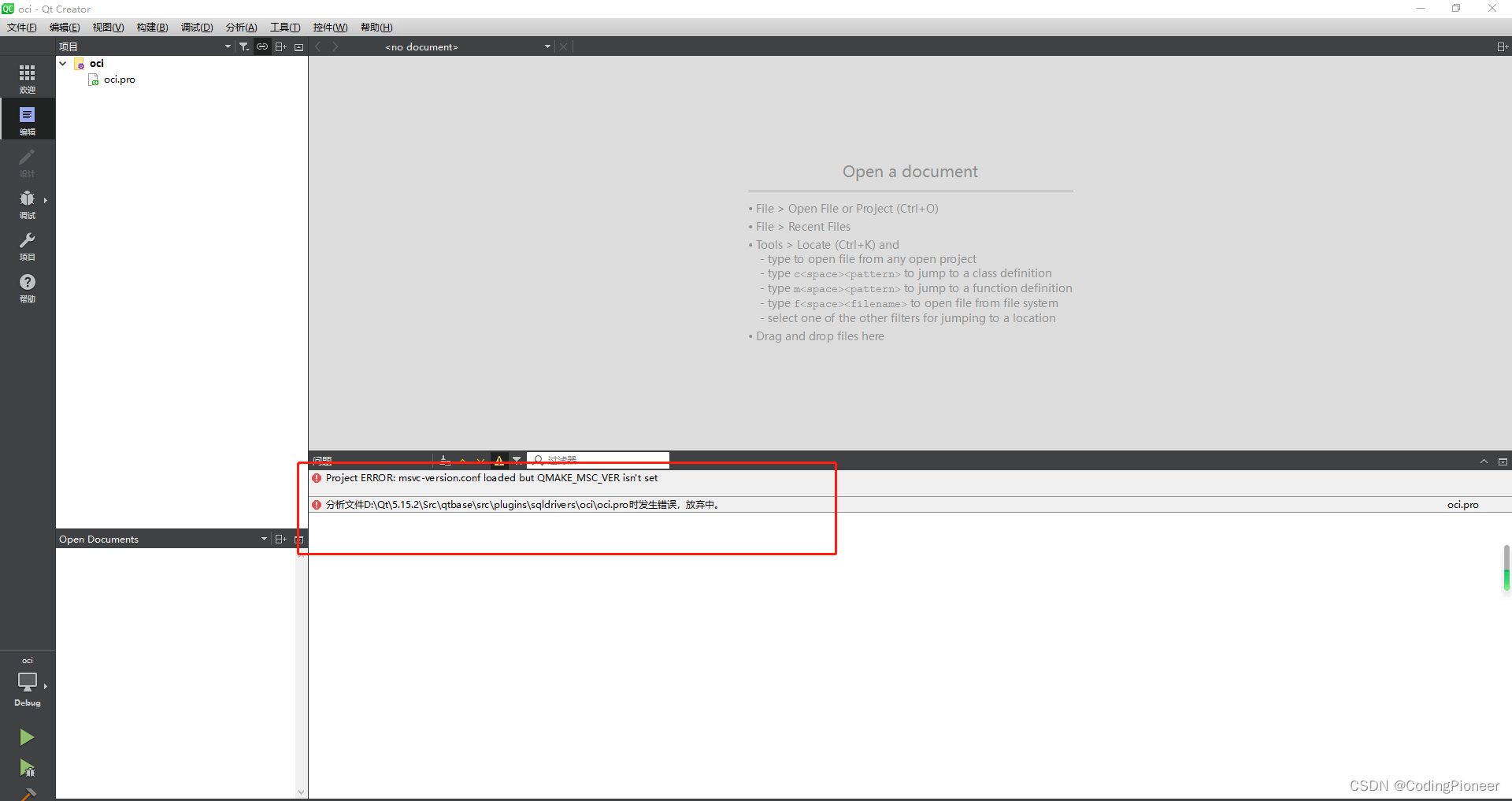Switch to Debug (调试) mode with bug icon

point(28,203)
